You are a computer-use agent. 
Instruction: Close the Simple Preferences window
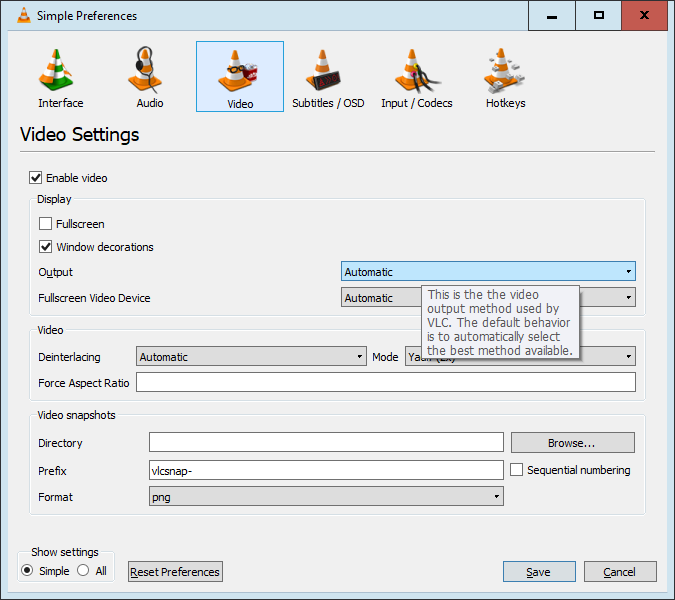coord(644,15)
